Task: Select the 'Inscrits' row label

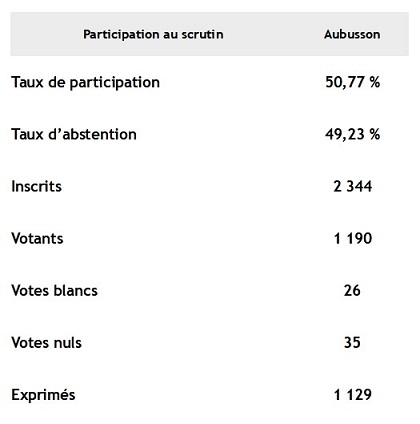Action: pyautogui.click(x=37, y=186)
